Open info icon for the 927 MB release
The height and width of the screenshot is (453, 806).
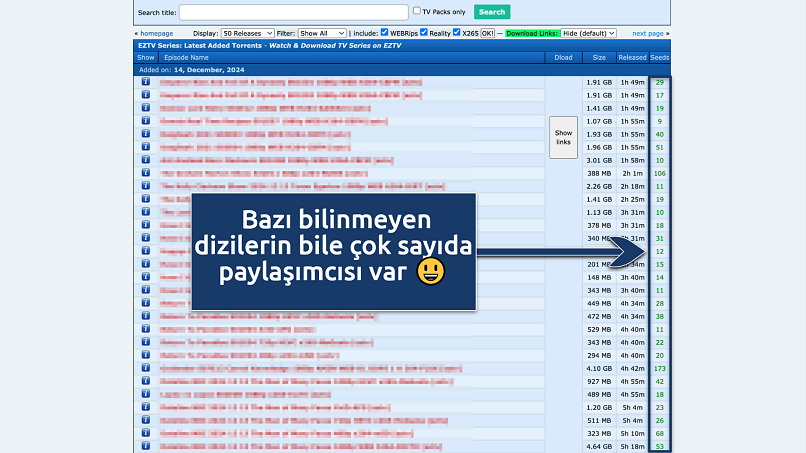coord(145,381)
